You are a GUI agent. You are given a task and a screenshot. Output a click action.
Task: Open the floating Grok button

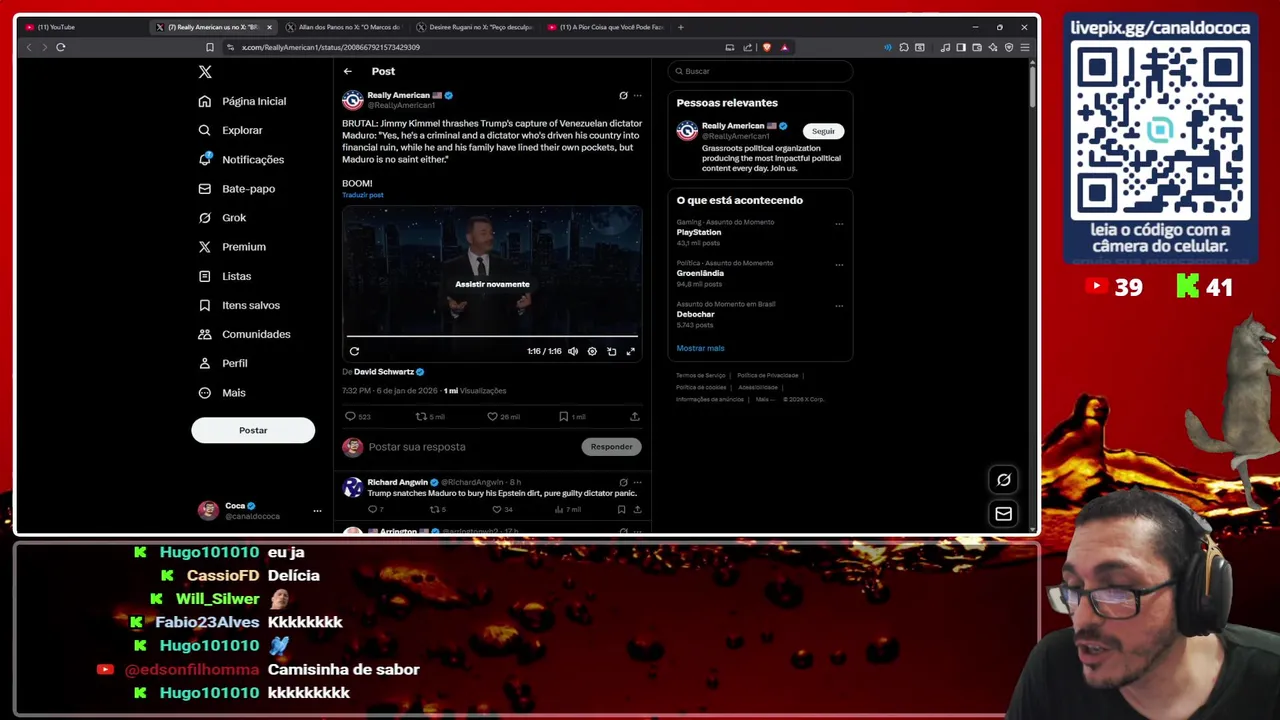pyautogui.click(x=1003, y=480)
